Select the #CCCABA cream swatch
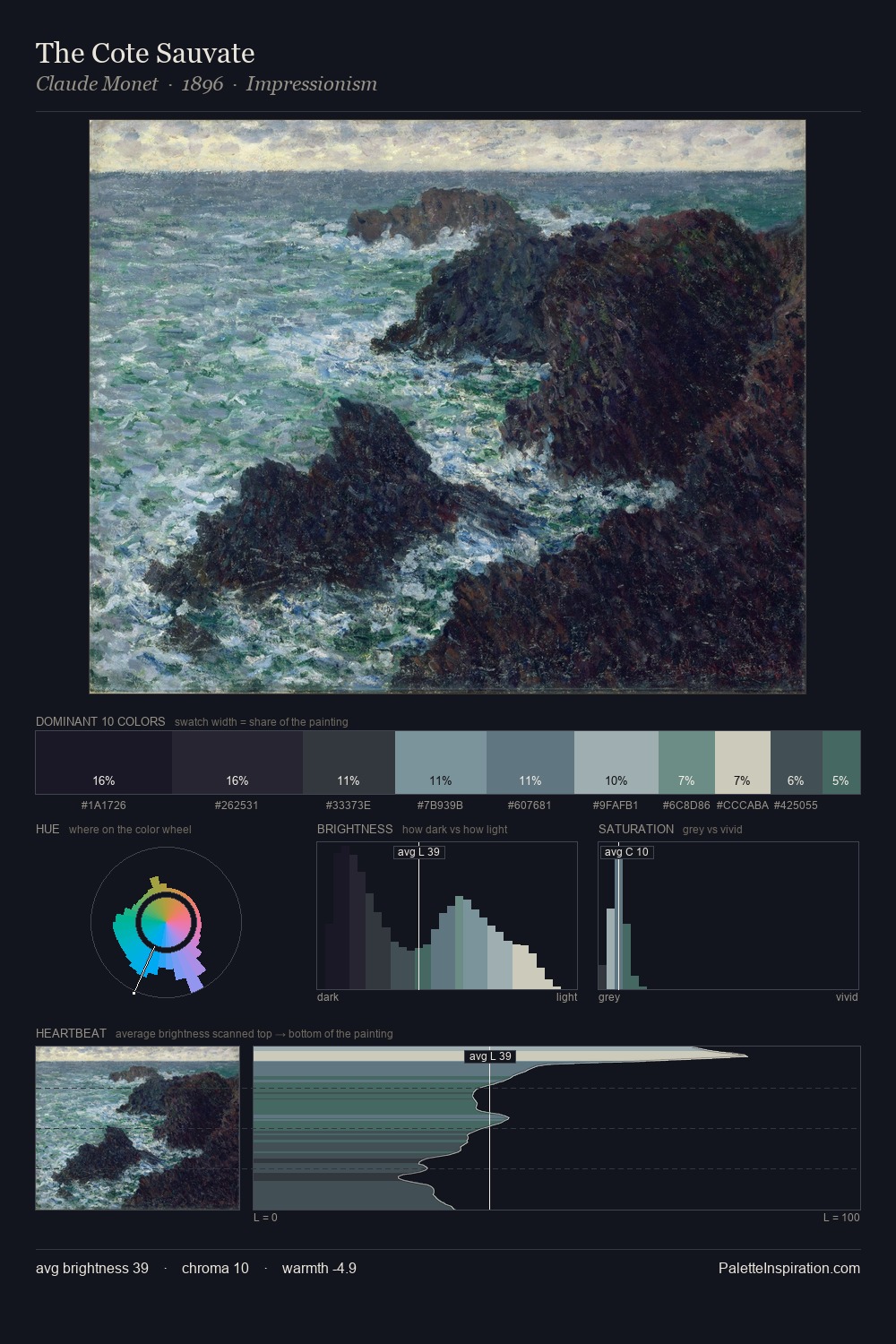Screen dimensions: 896x1344 [x=743, y=762]
